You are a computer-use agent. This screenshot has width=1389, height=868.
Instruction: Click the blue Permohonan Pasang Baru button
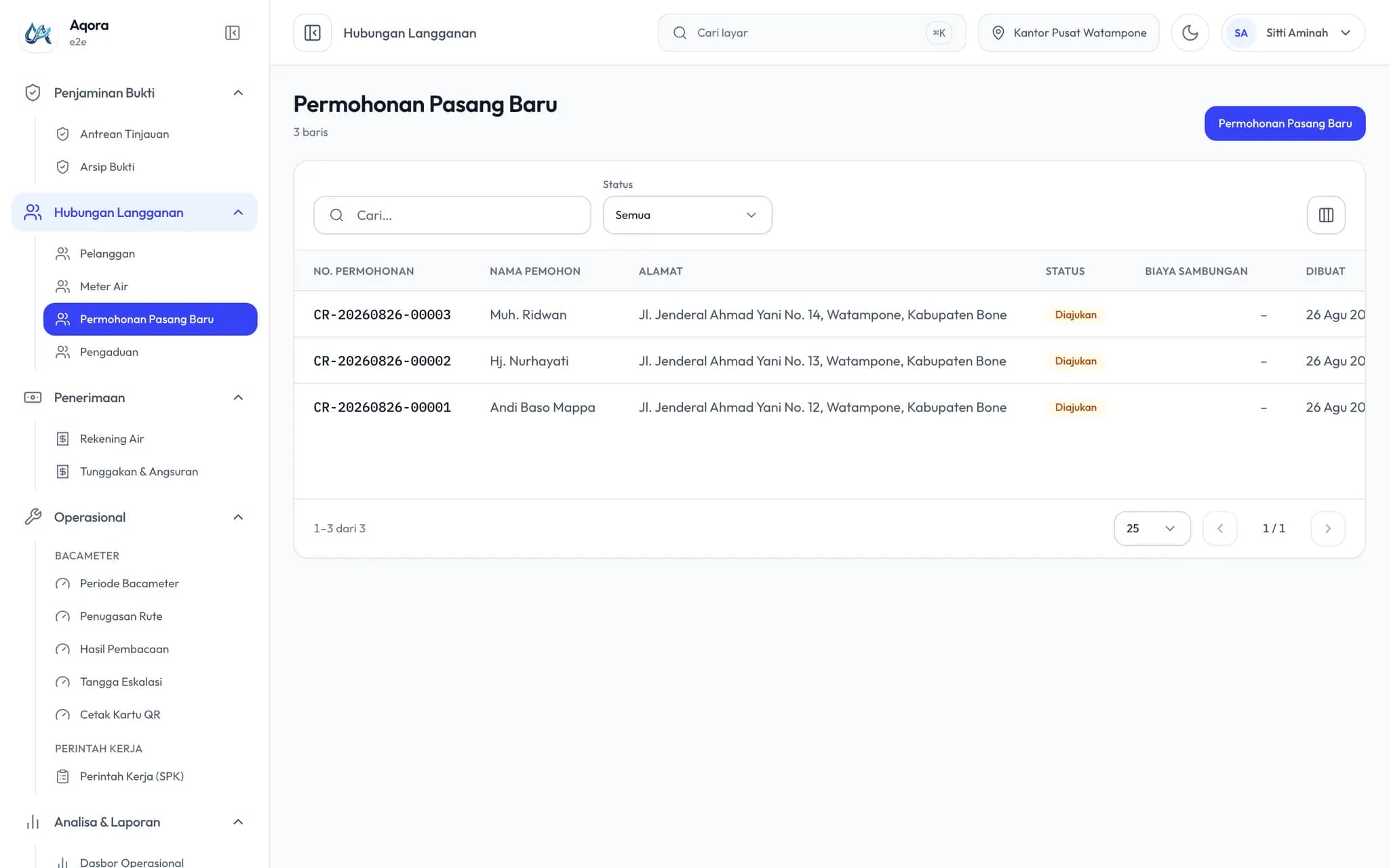1285,123
